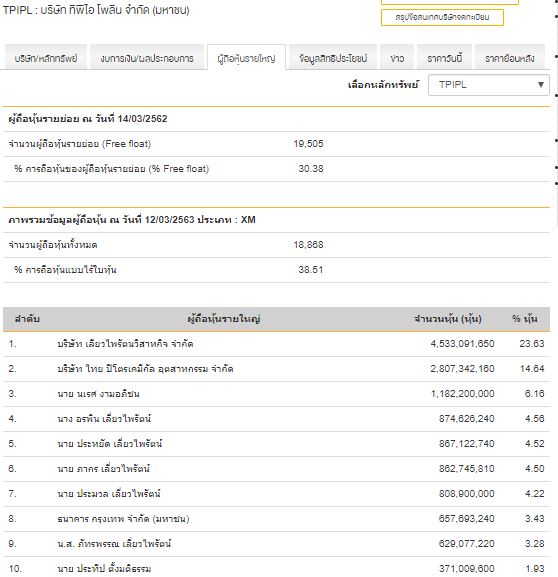Click share count 629,077,220

pos(466,544)
